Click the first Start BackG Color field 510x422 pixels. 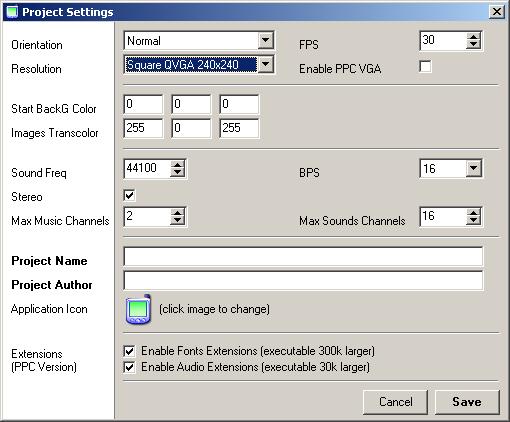click(143, 104)
